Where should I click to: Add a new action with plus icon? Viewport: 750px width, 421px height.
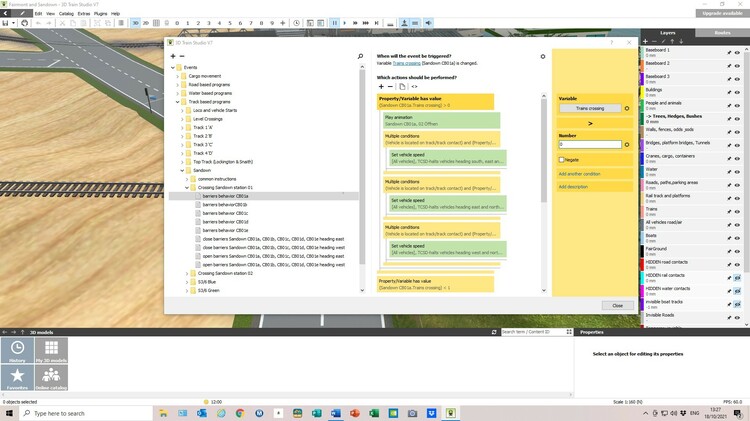[380, 86]
